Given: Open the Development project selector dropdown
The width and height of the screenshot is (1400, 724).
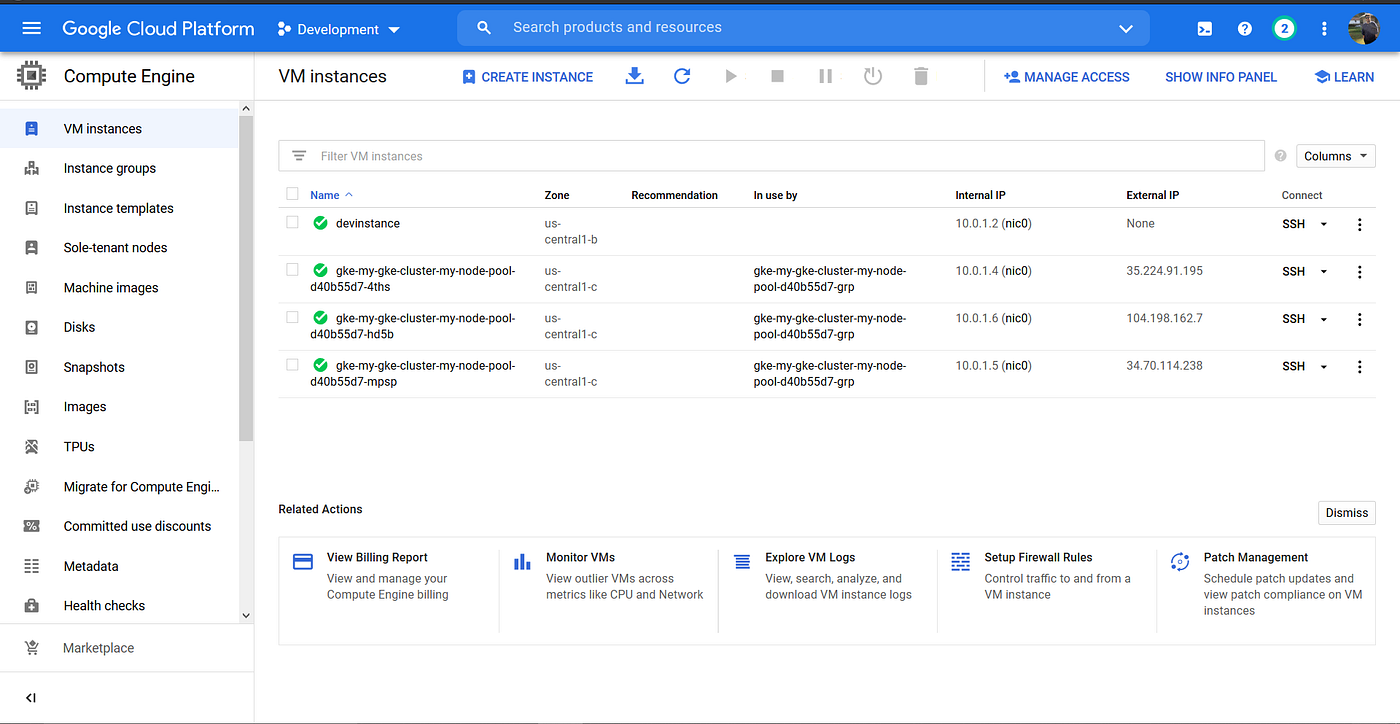Looking at the screenshot, I should [339, 29].
